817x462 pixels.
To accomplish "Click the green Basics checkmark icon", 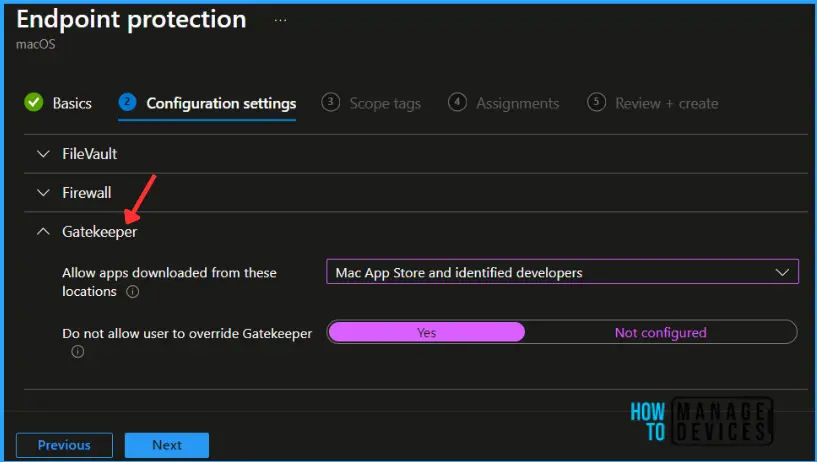I will click(x=34, y=102).
